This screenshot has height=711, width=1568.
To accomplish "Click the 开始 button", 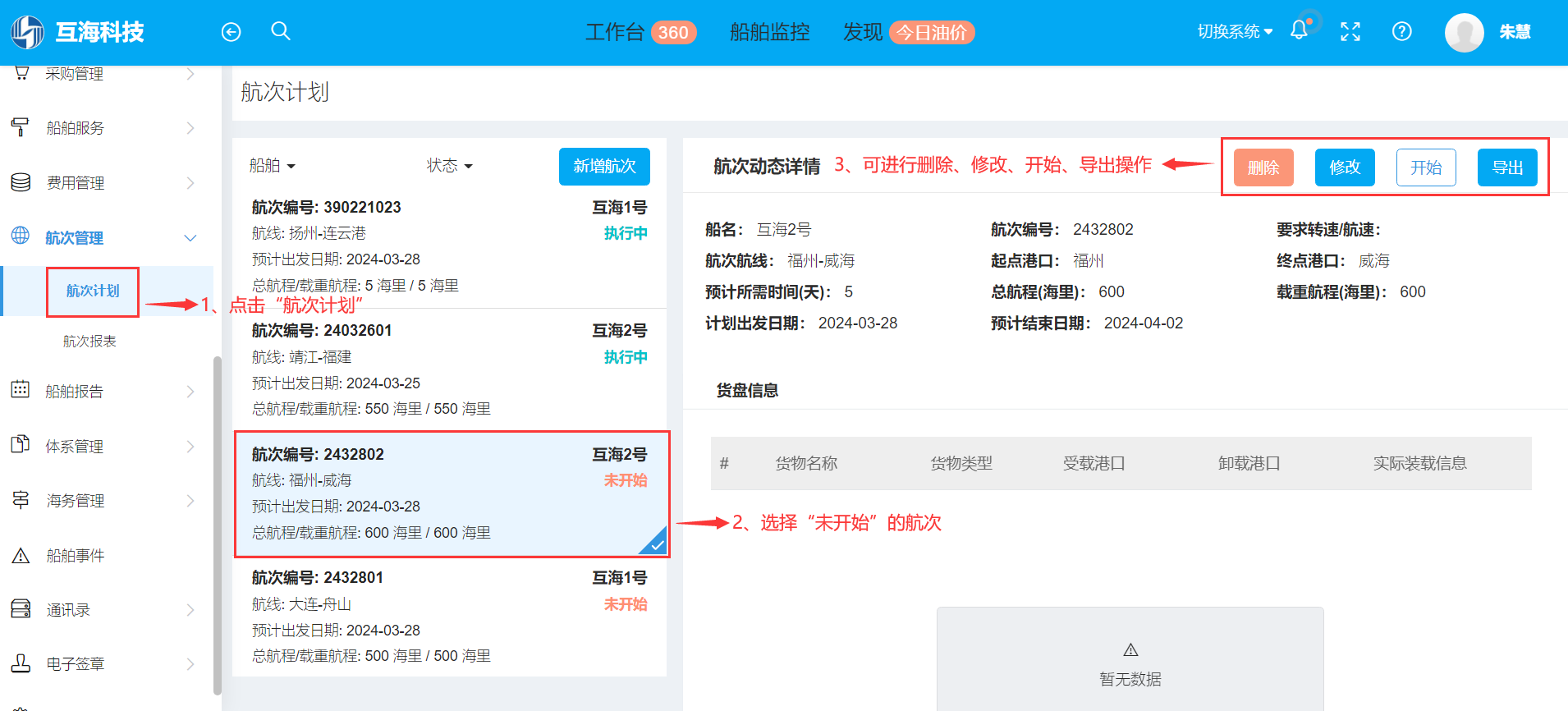I will pos(1426,167).
